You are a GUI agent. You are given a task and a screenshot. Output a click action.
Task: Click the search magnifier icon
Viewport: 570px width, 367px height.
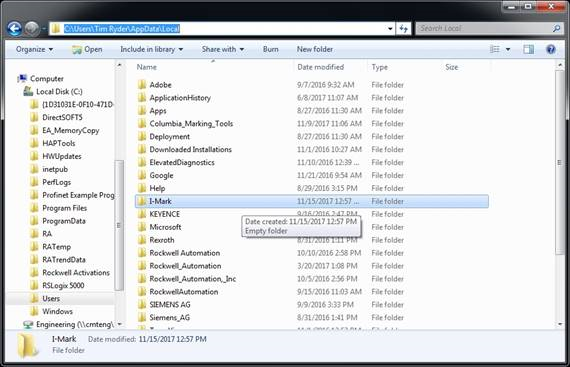pyautogui.click(x=556, y=28)
